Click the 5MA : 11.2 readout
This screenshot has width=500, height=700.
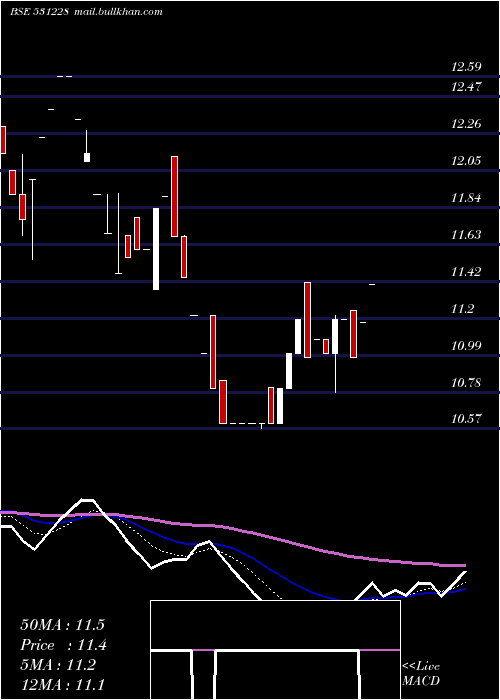tap(58, 666)
